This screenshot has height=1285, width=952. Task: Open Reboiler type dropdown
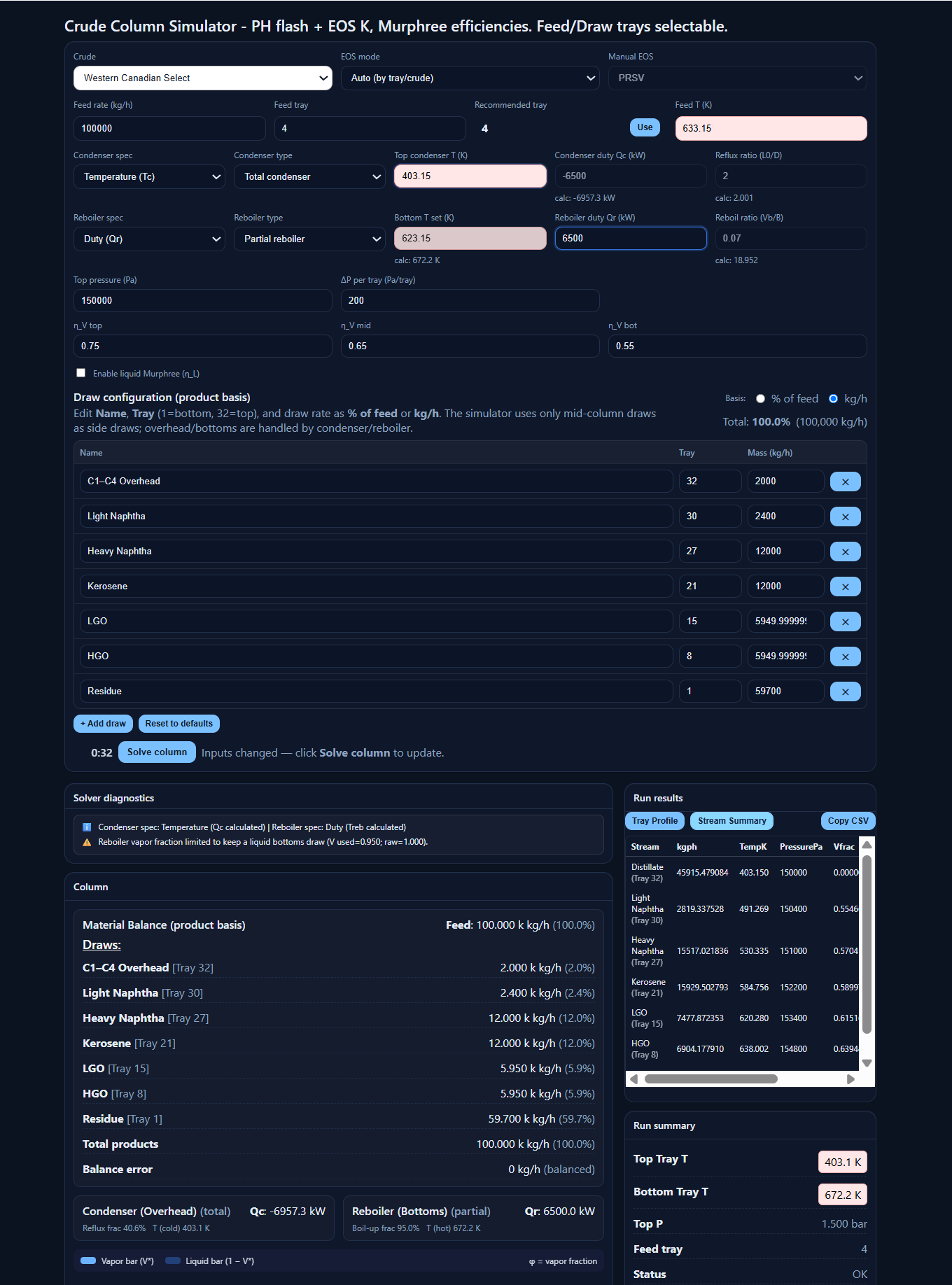coord(309,239)
